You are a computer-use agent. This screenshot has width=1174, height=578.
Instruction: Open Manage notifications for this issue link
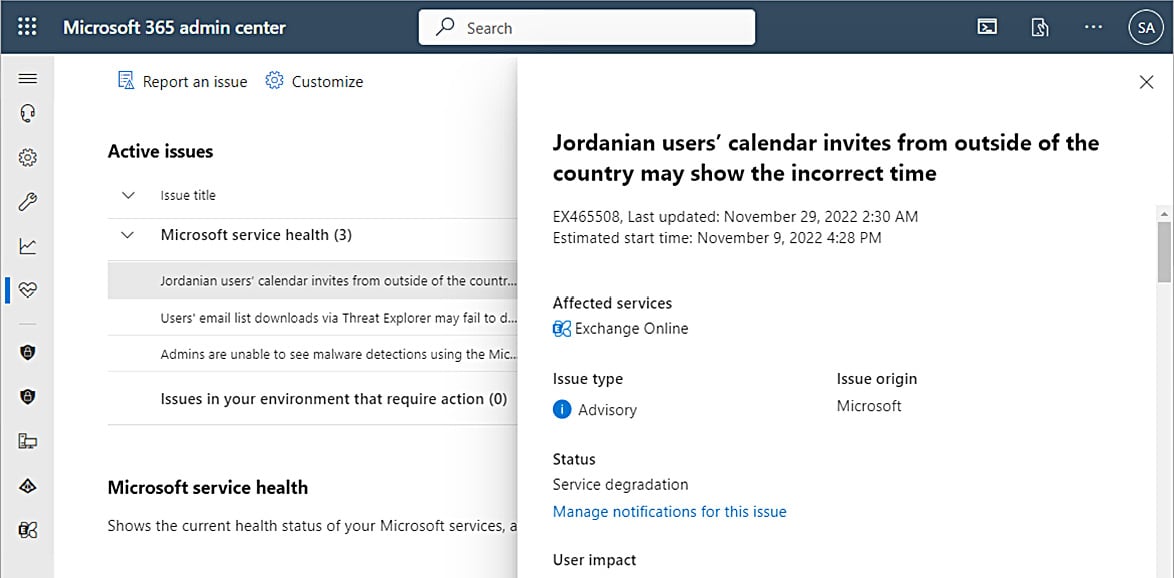[669, 512]
